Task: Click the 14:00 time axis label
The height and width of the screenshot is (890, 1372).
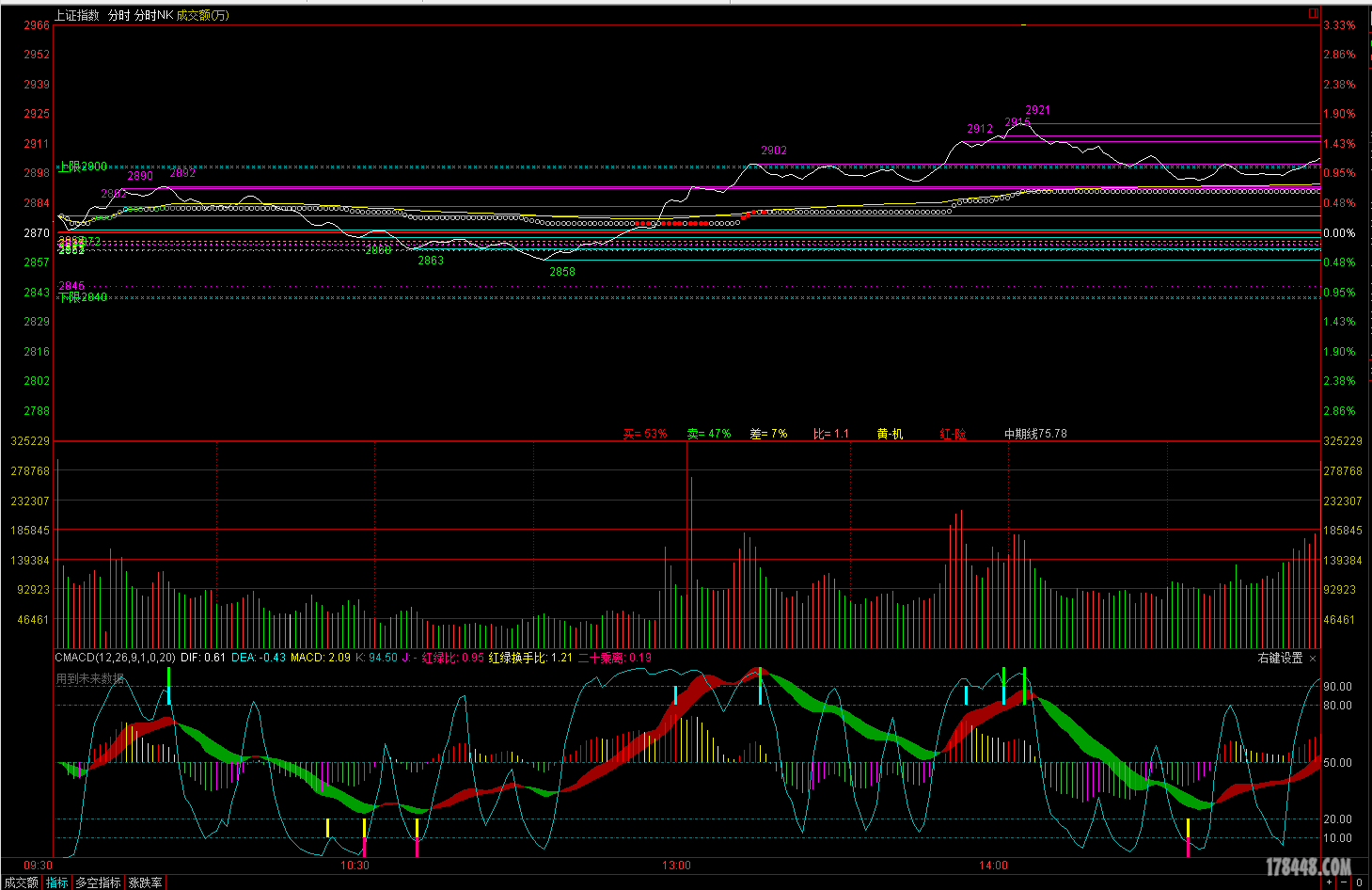Action: click(993, 865)
